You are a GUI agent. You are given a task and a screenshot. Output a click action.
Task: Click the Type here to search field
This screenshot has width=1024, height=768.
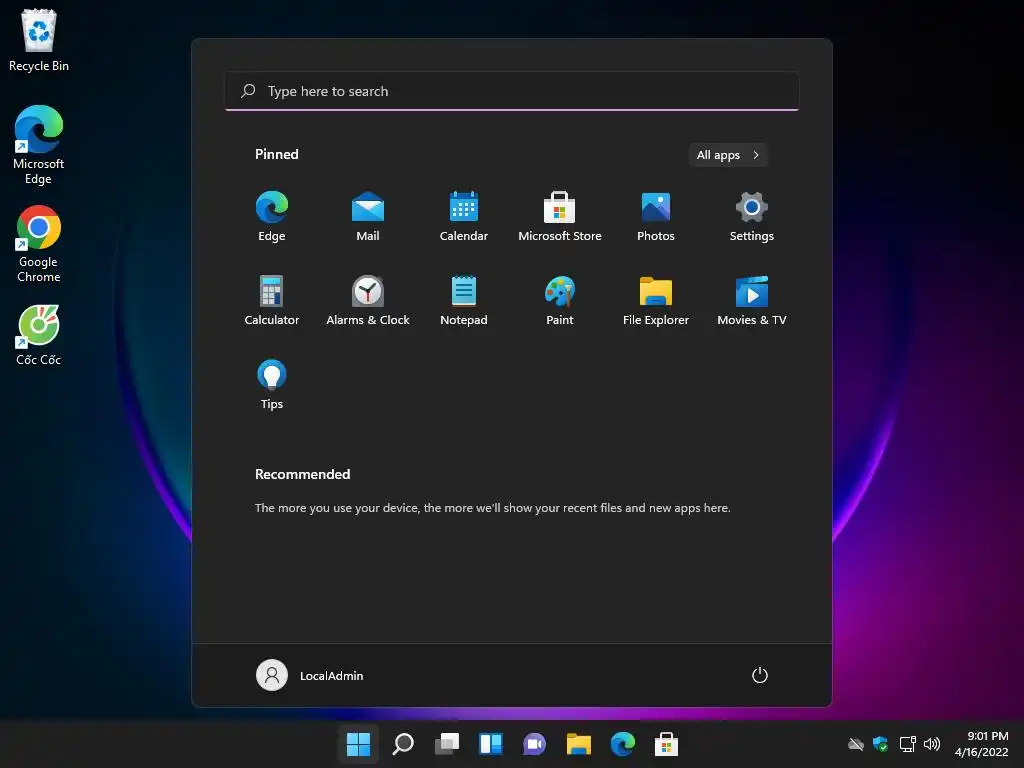point(512,91)
